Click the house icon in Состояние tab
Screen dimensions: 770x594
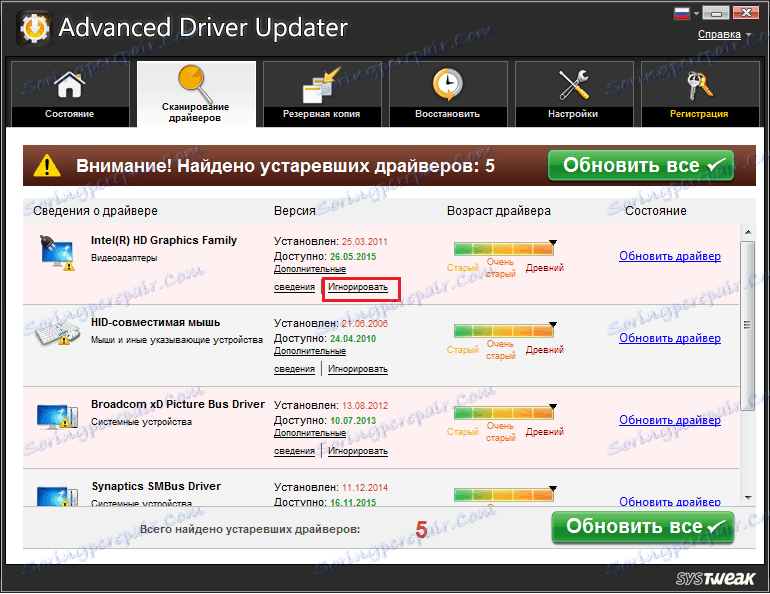(x=69, y=84)
